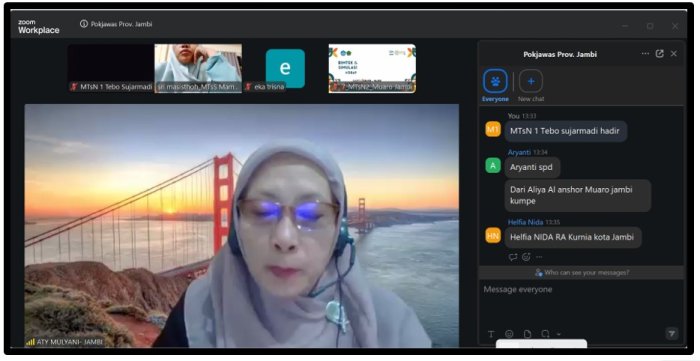Select eka trisna participant tile
The height and width of the screenshot is (361, 700).
coord(285,68)
